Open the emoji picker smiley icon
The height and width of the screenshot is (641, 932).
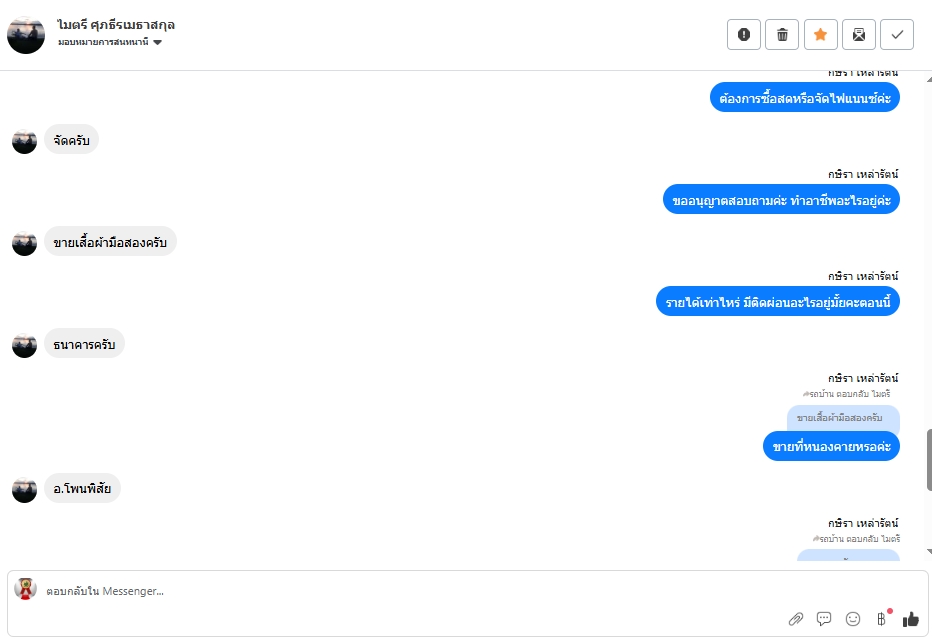(853, 619)
